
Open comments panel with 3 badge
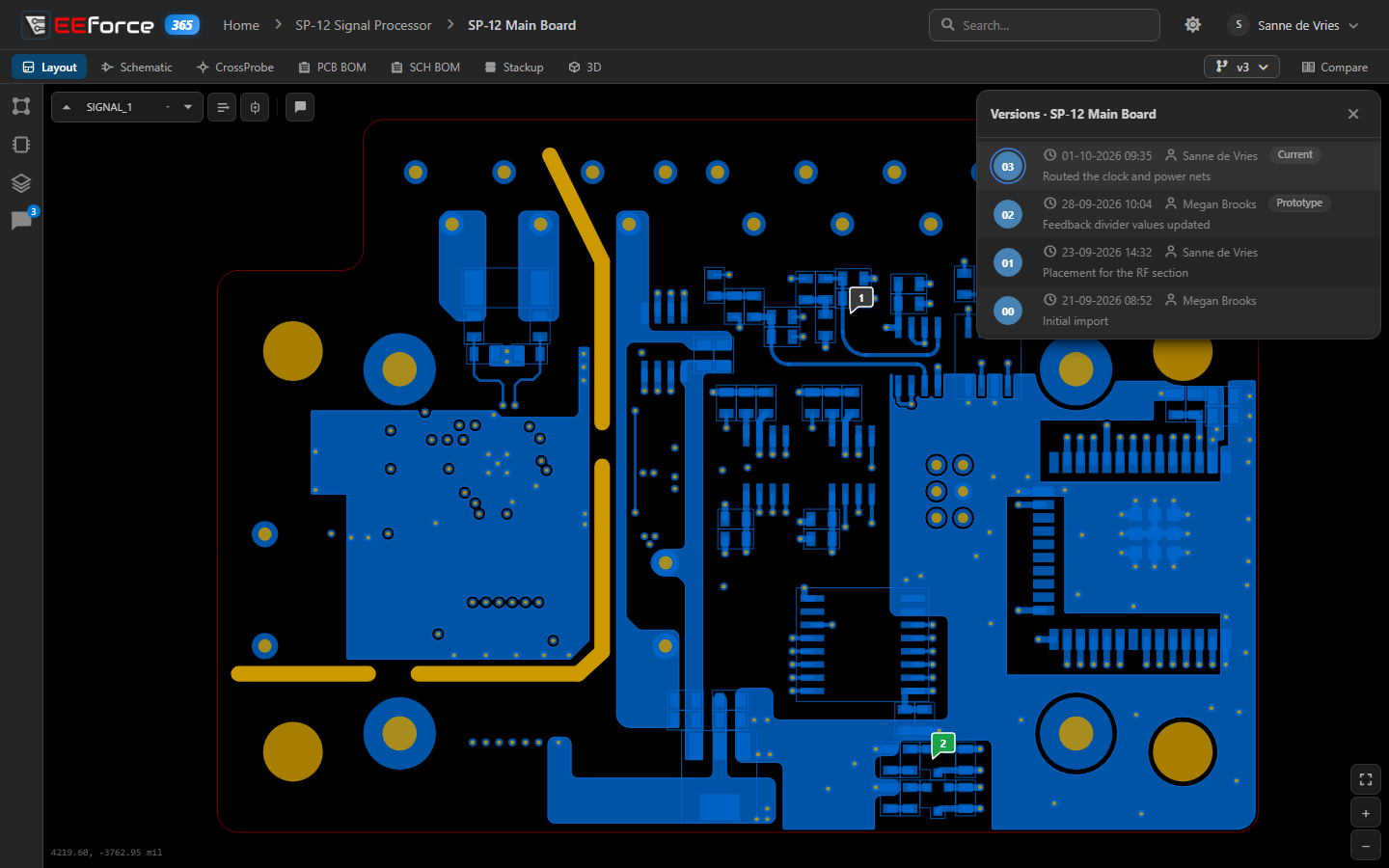pyautogui.click(x=21, y=221)
